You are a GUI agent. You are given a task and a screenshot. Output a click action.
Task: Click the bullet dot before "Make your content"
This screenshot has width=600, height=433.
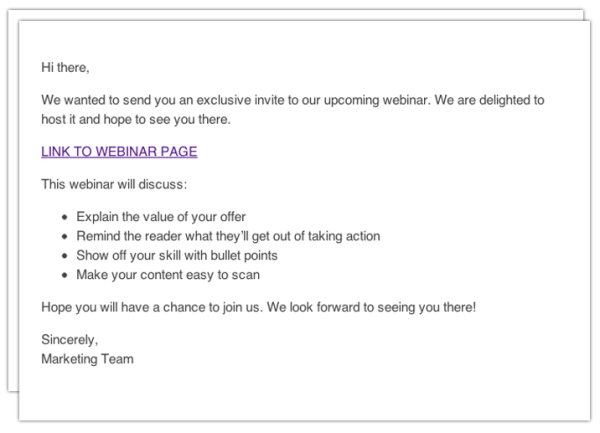coord(65,274)
